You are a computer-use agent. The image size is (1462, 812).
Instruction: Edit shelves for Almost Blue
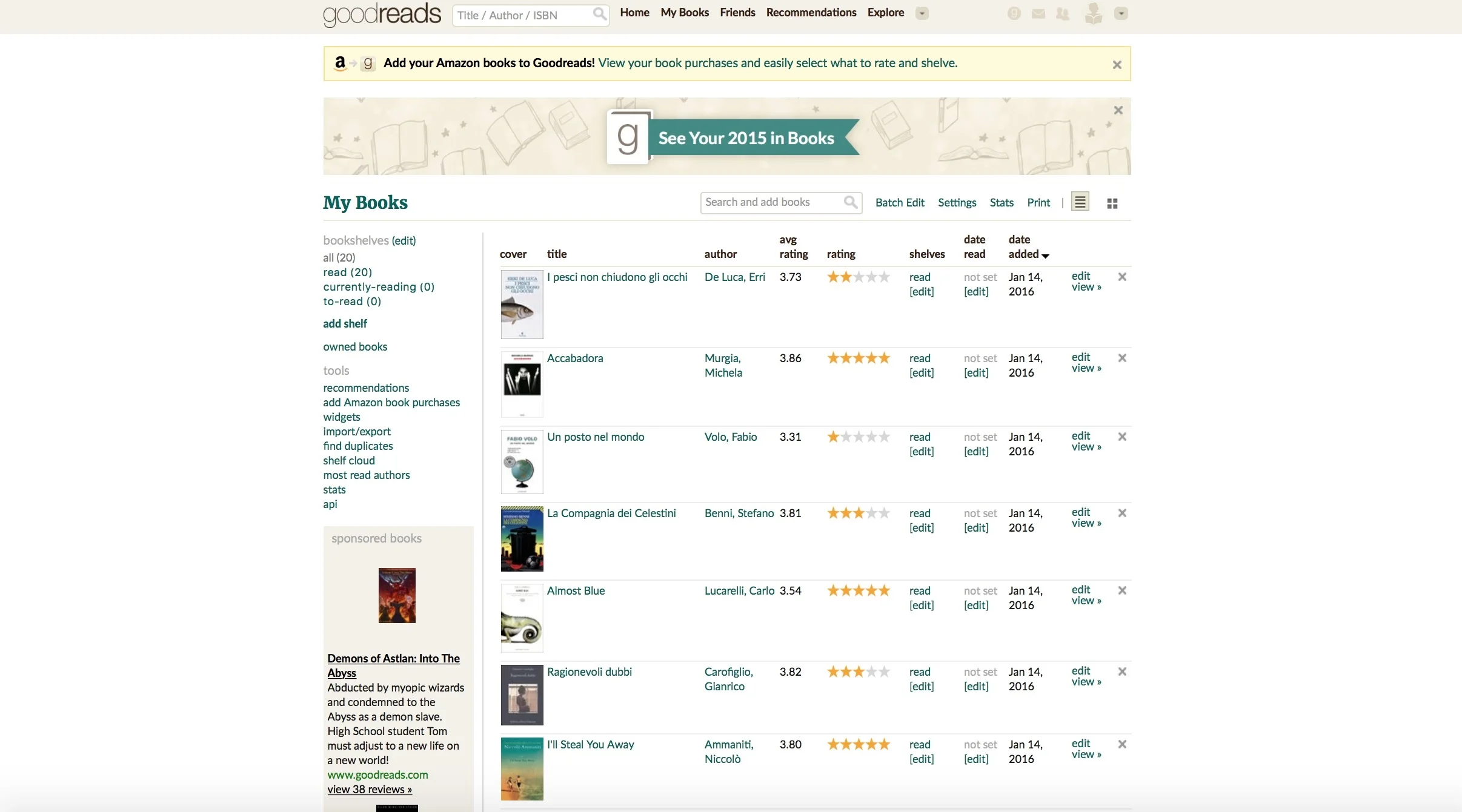[x=922, y=606]
